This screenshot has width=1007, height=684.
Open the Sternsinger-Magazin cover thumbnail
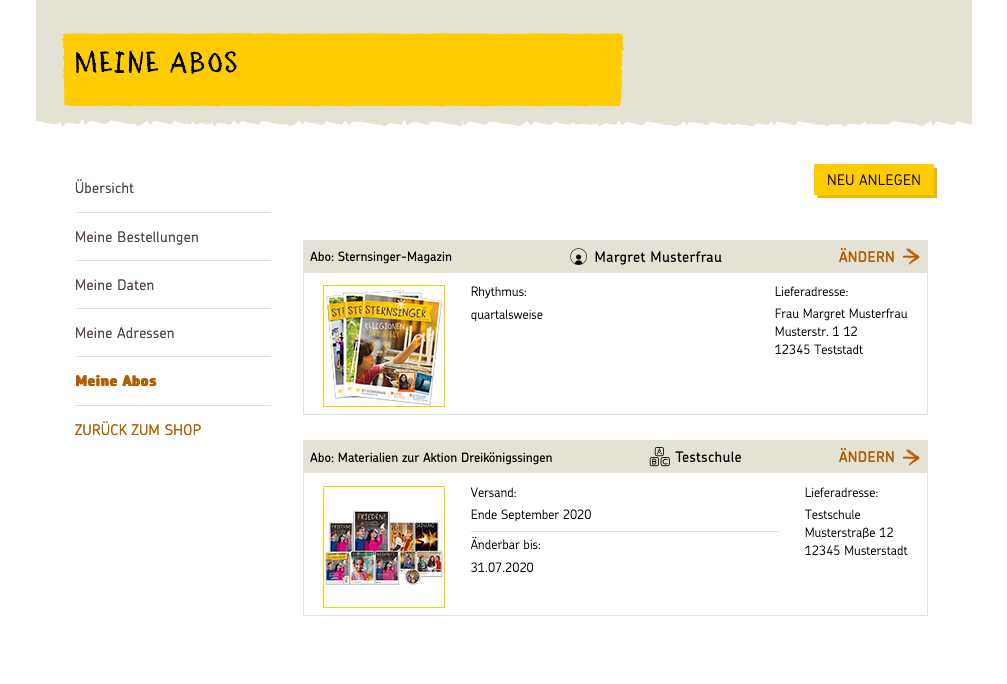[384, 346]
